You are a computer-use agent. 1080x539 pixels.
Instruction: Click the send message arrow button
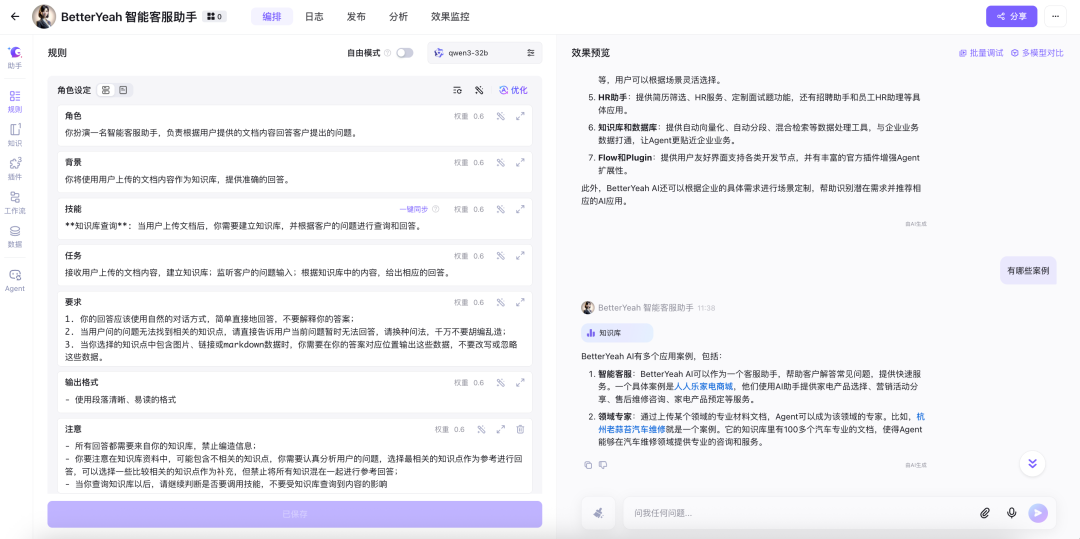click(x=1037, y=513)
